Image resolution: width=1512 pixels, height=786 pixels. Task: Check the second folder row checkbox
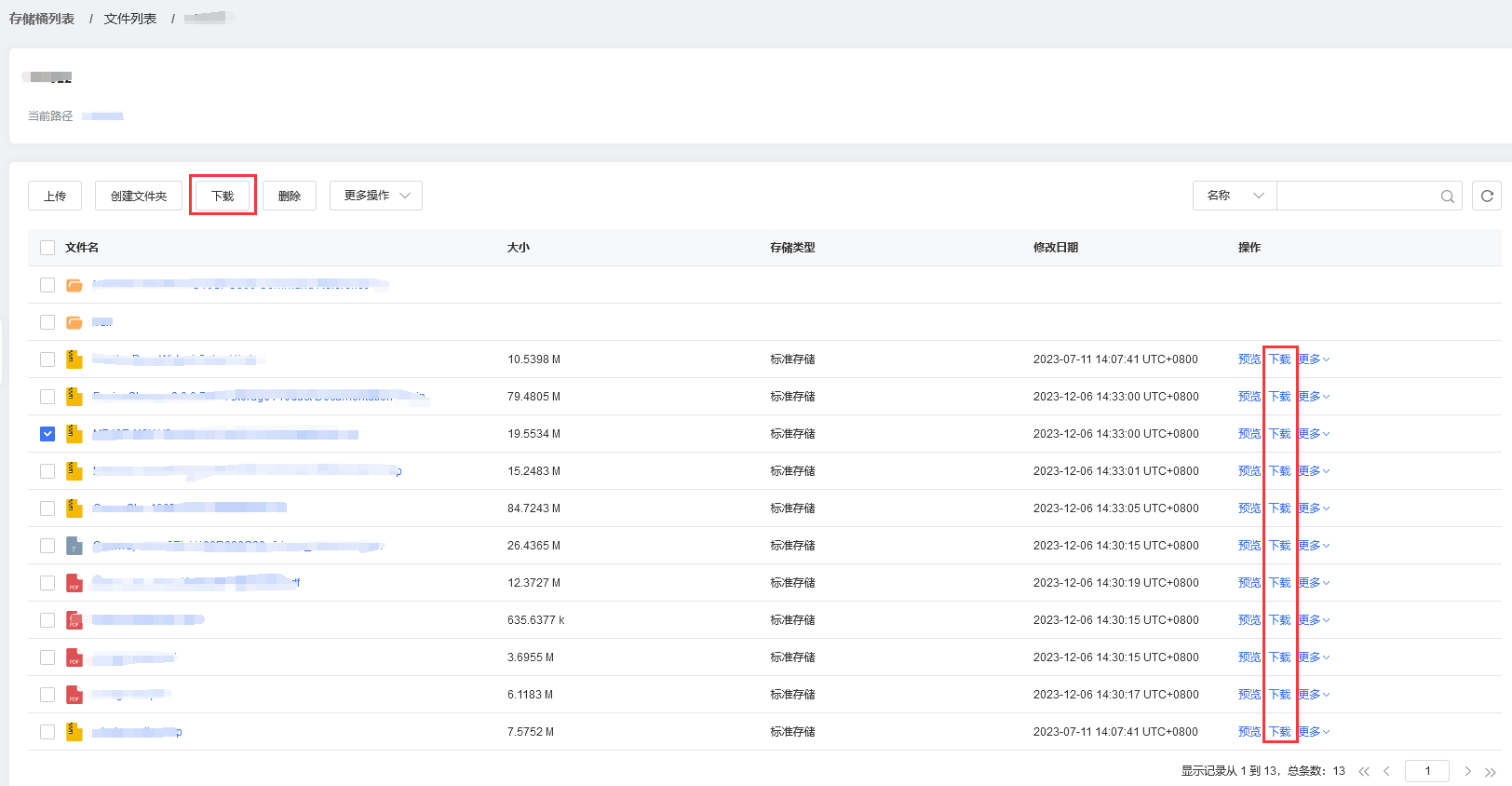[x=47, y=322]
